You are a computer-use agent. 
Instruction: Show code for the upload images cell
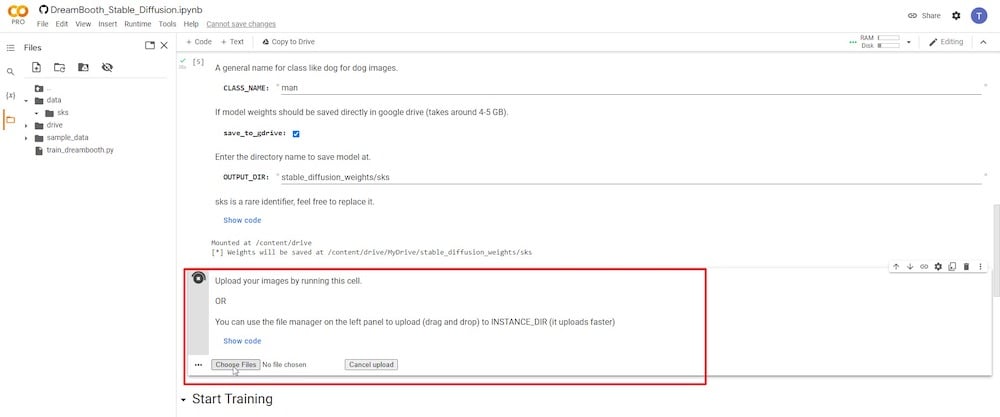(x=242, y=341)
